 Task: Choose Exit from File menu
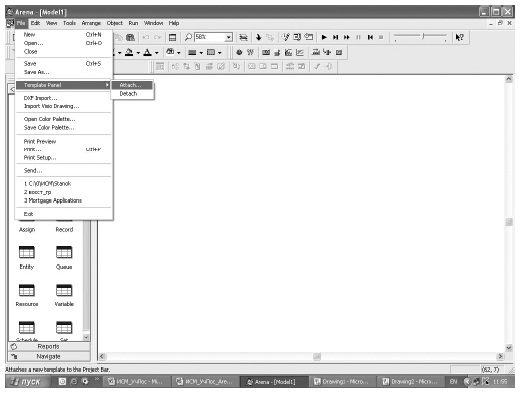click(x=63, y=214)
